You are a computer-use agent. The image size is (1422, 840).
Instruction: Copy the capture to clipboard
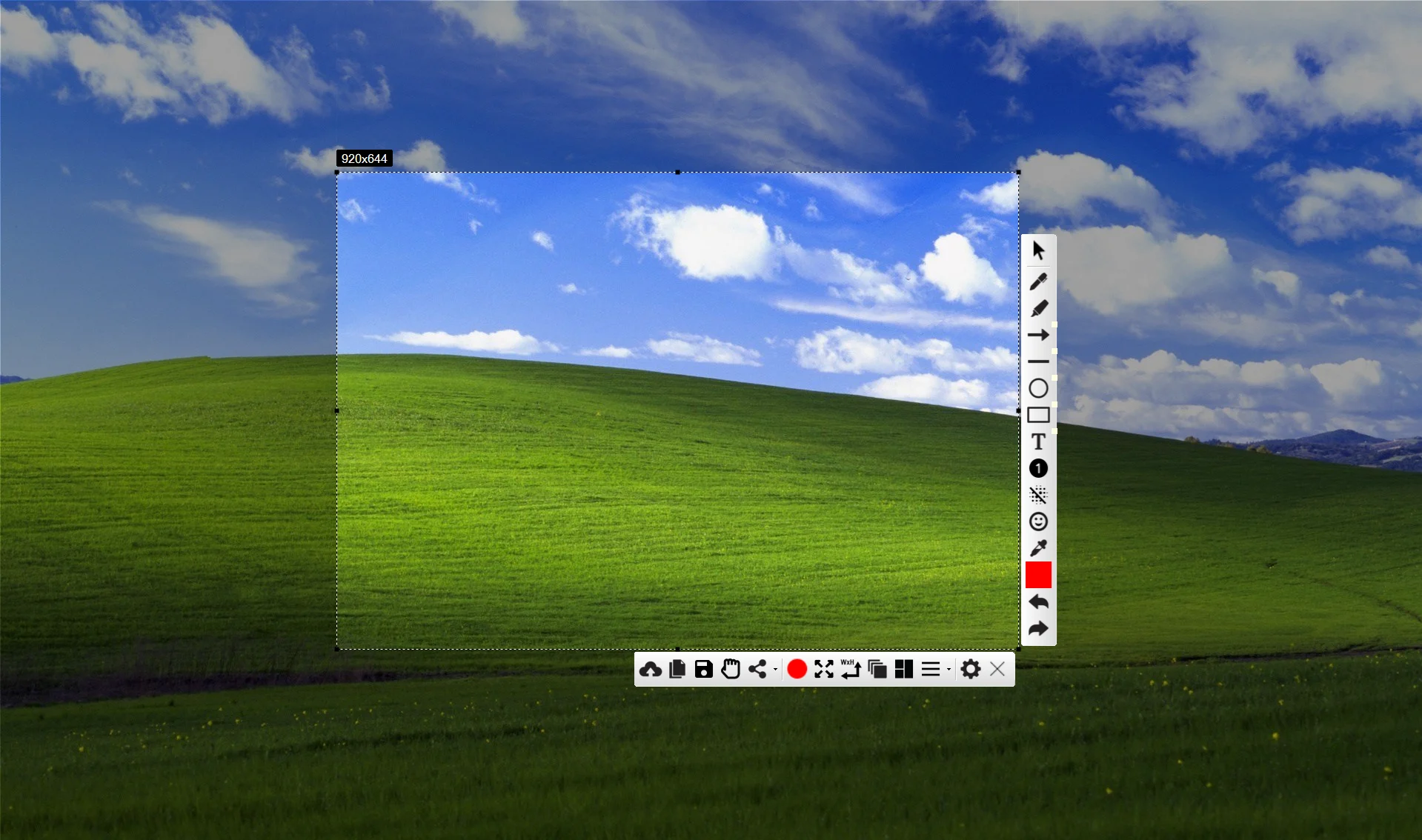(x=677, y=670)
